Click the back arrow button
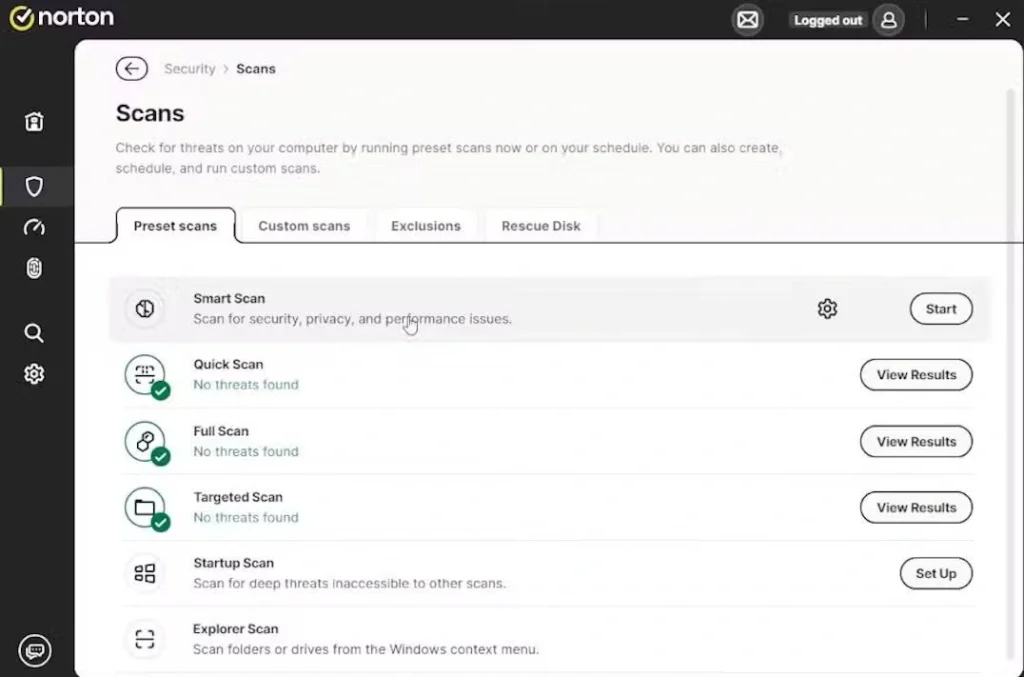The width and height of the screenshot is (1024, 677). tap(131, 68)
